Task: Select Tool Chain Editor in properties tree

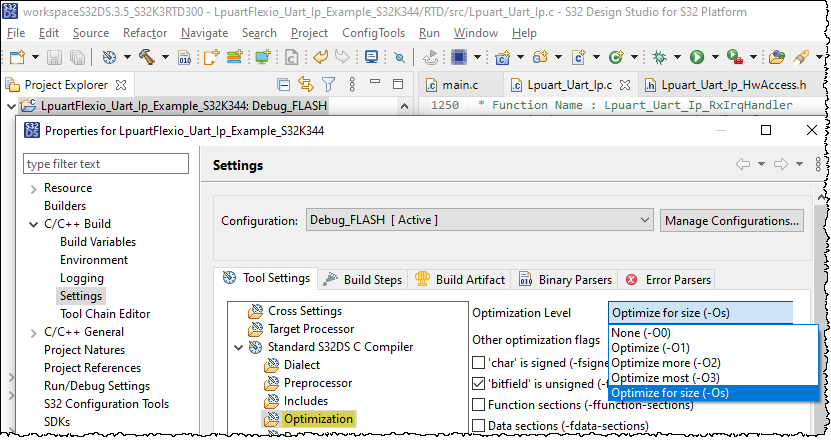Action: 104,314
